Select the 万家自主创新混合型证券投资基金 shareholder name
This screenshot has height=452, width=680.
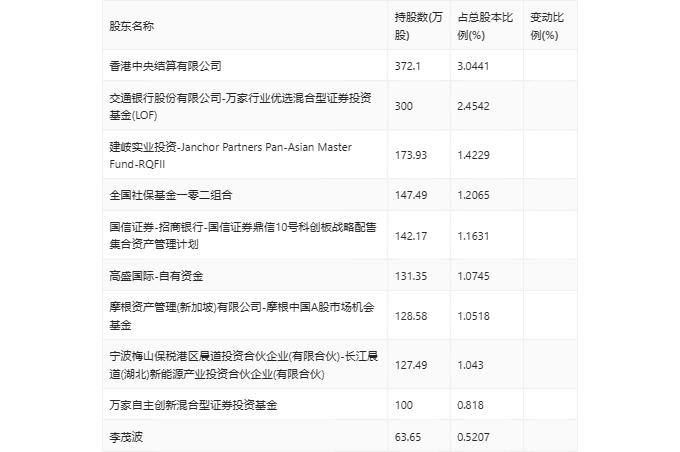193,405
